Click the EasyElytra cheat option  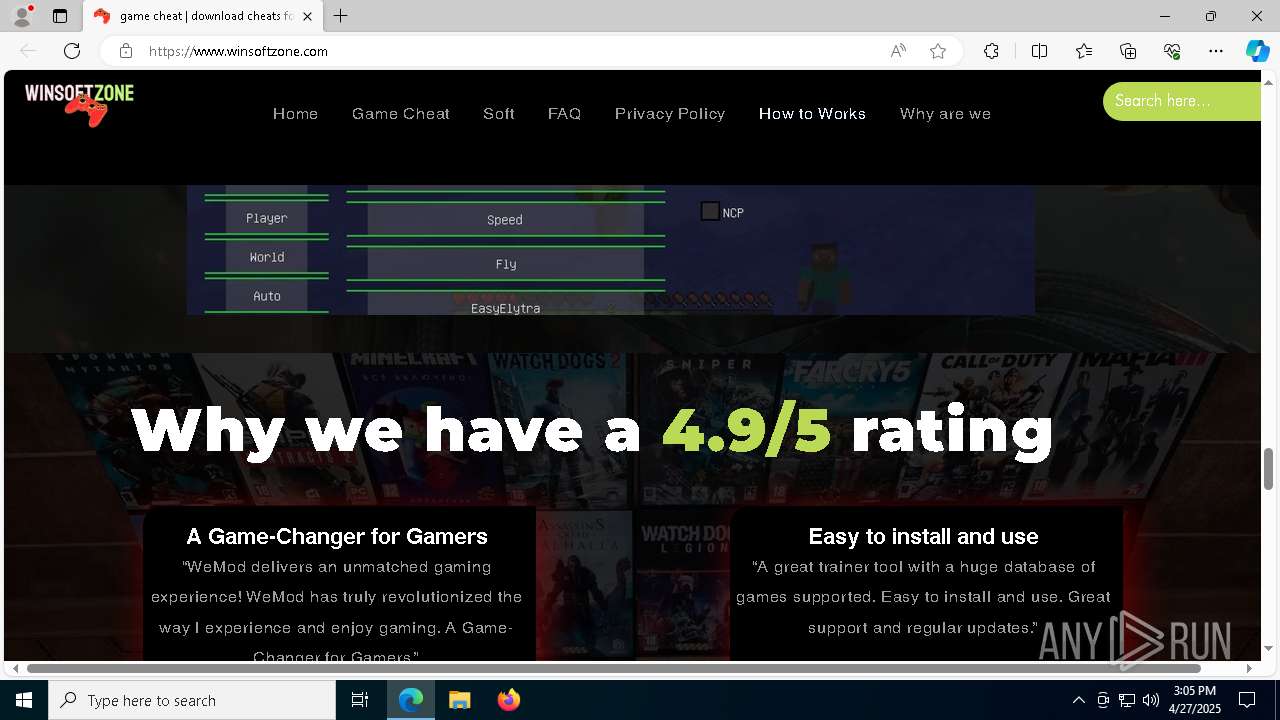click(x=505, y=305)
